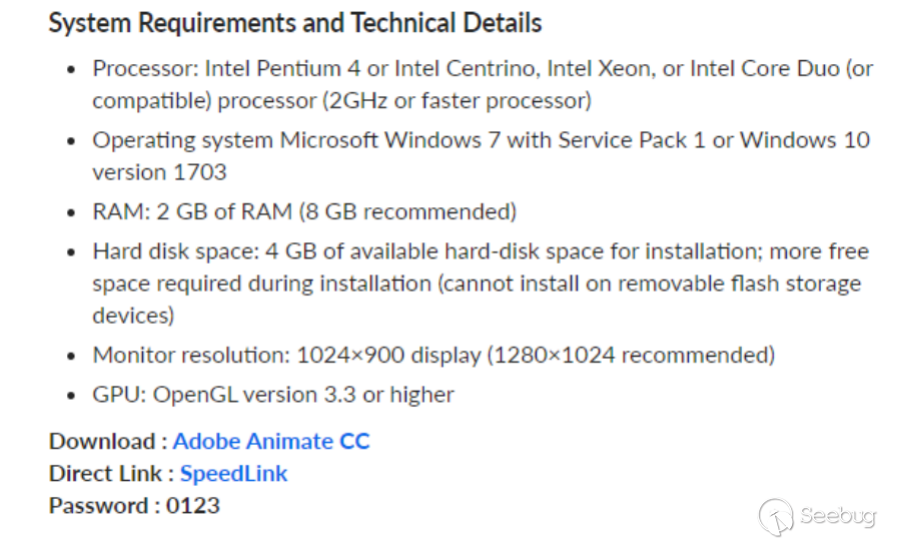Viewport: 904px width, 544px height.
Task: Click the Seebug watermark text
Action: pyautogui.click(x=837, y=517)
